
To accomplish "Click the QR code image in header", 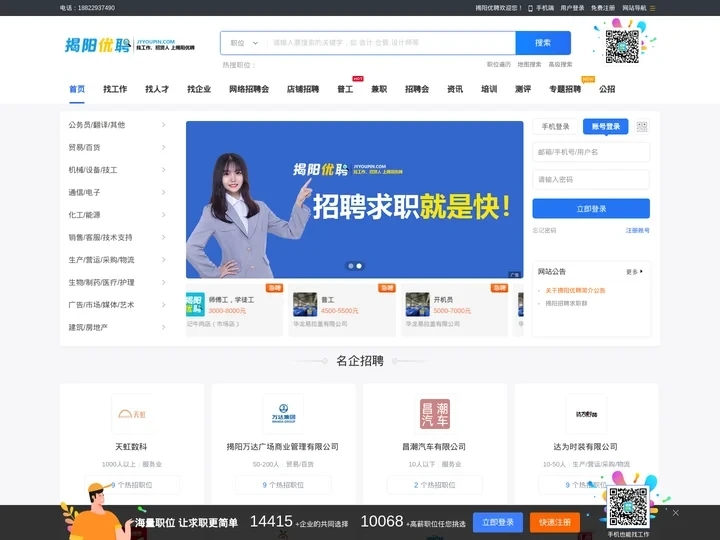I will pos(622,46).
